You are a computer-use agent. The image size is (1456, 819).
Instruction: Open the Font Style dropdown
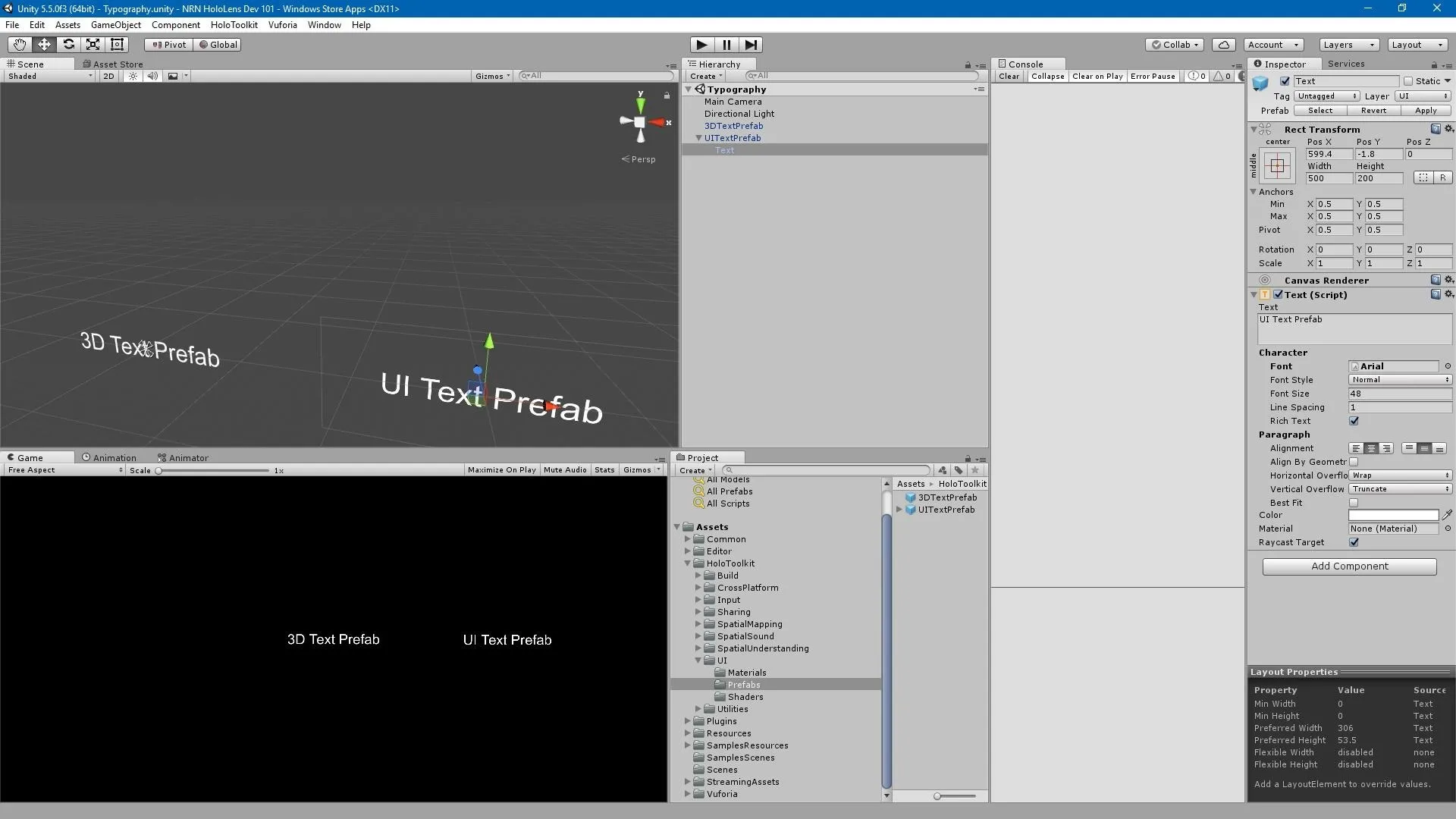coord(1400,380)
